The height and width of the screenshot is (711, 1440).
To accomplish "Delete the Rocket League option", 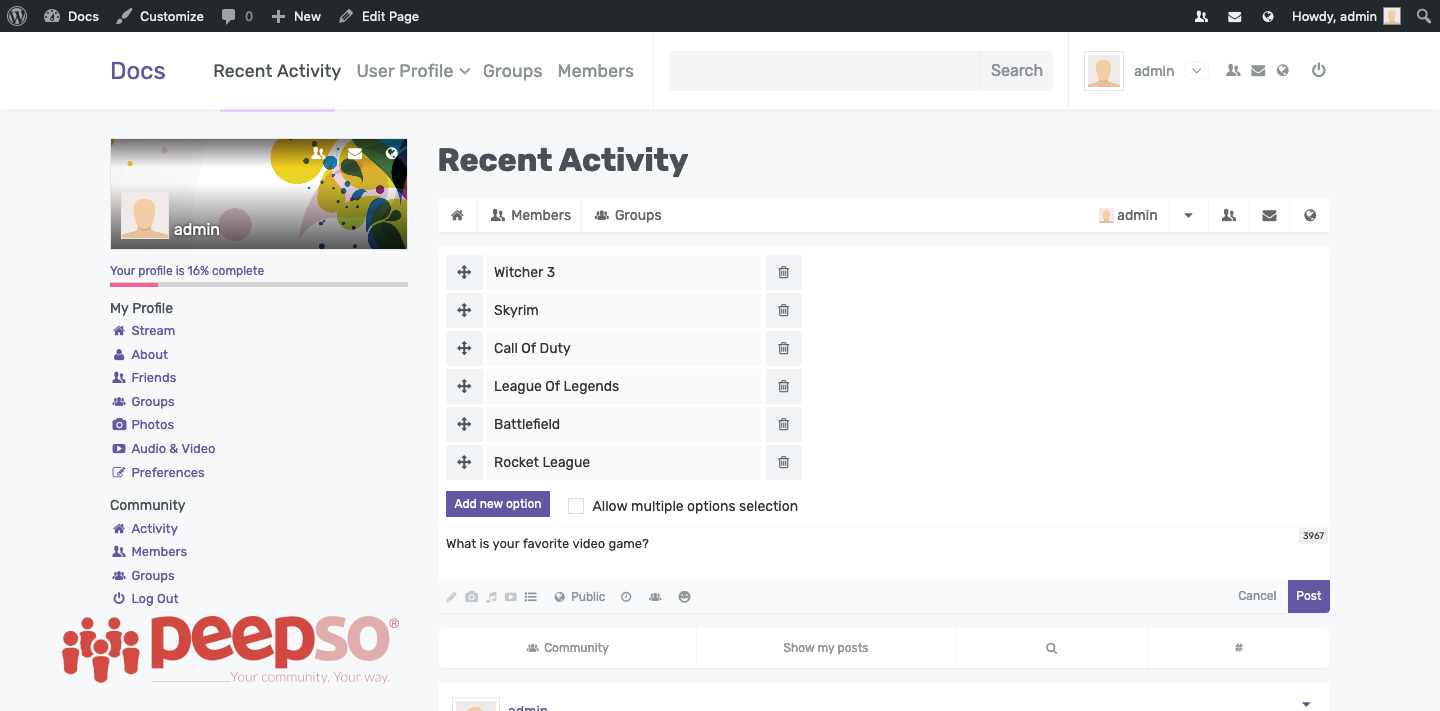I will pyautogui.click(x=784, y=462).
